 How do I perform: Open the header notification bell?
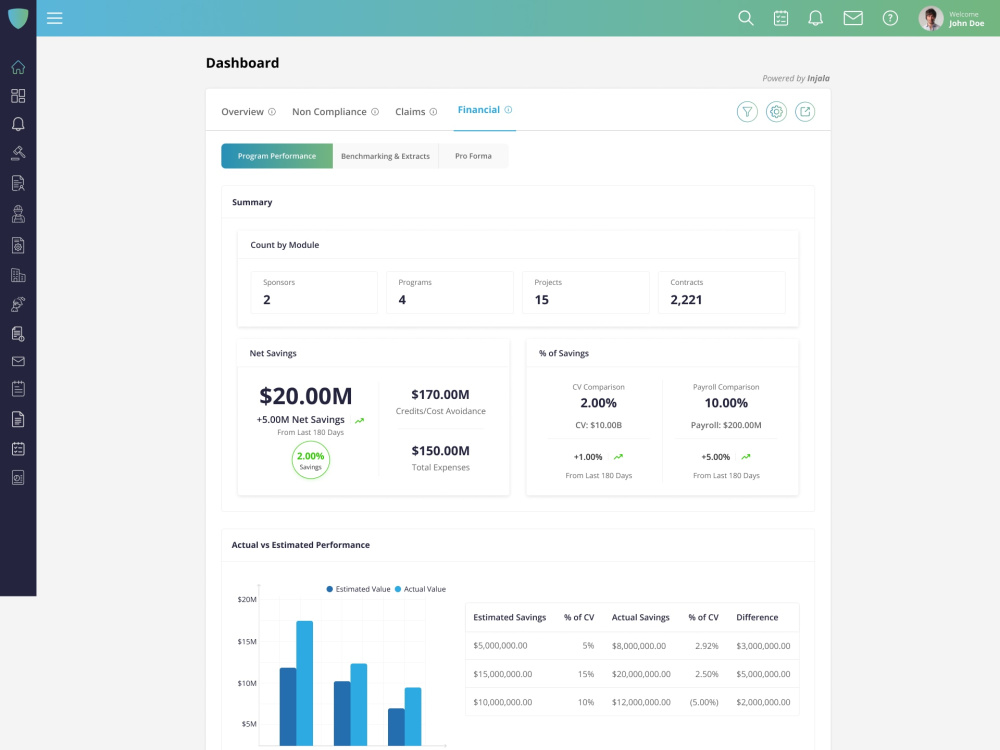click(x=815, y=18)
